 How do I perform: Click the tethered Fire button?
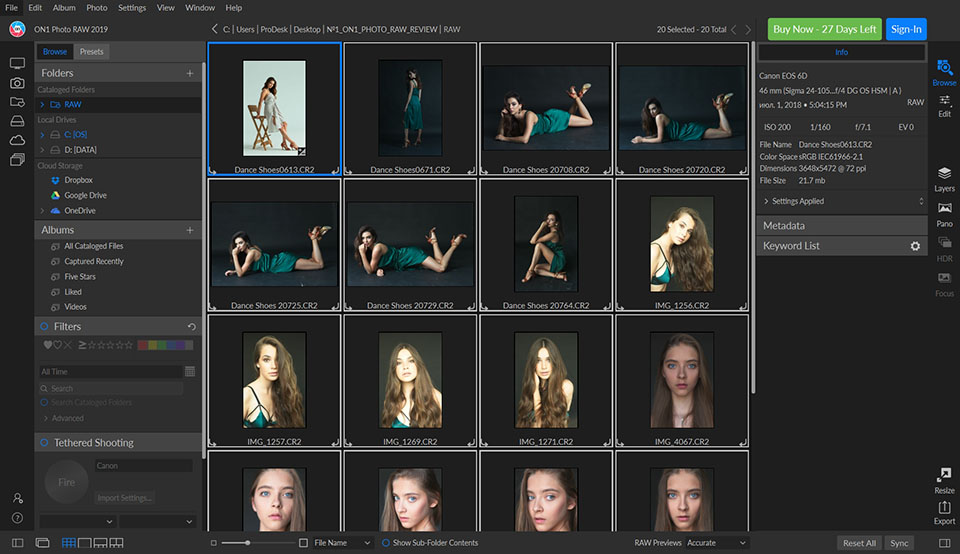coord(67,482)
